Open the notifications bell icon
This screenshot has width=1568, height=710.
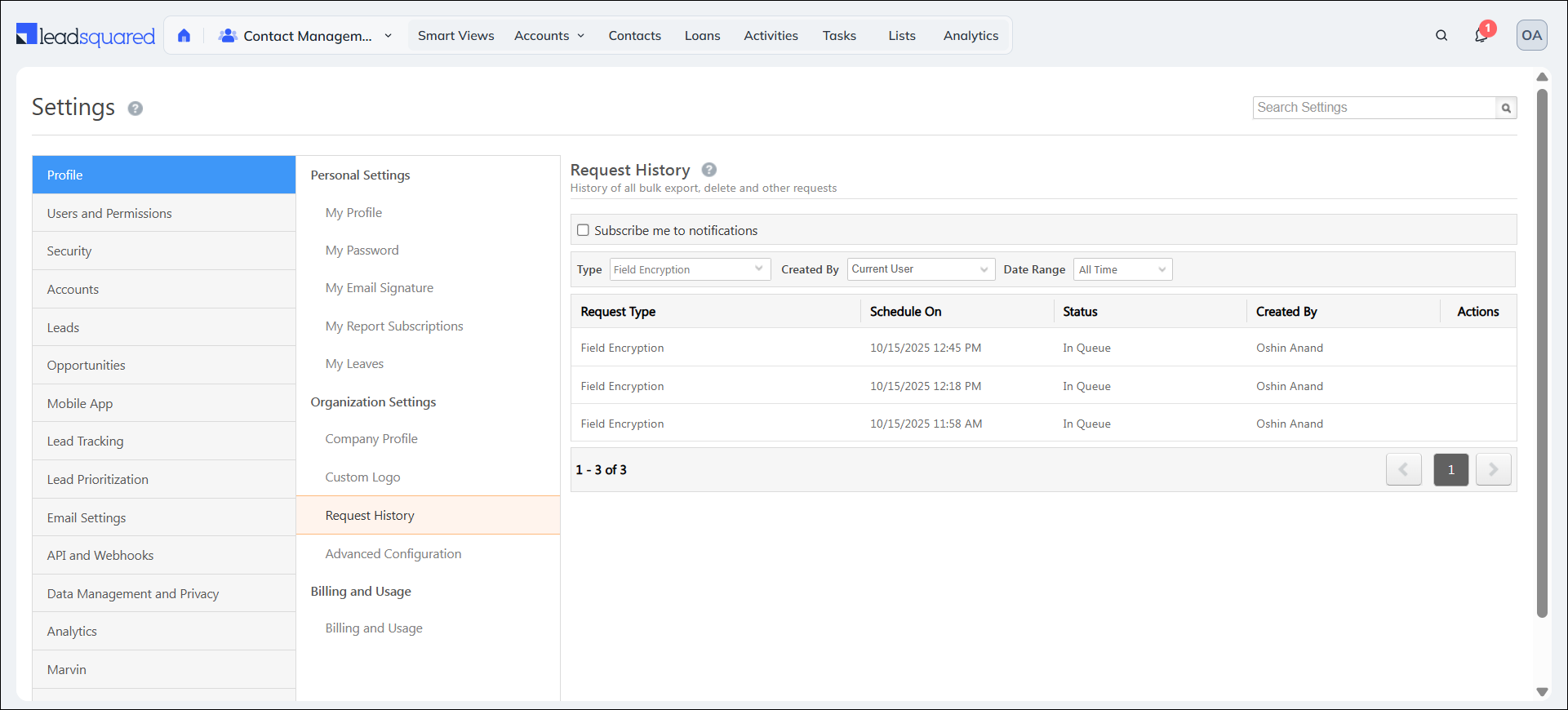coord(1481,35)
